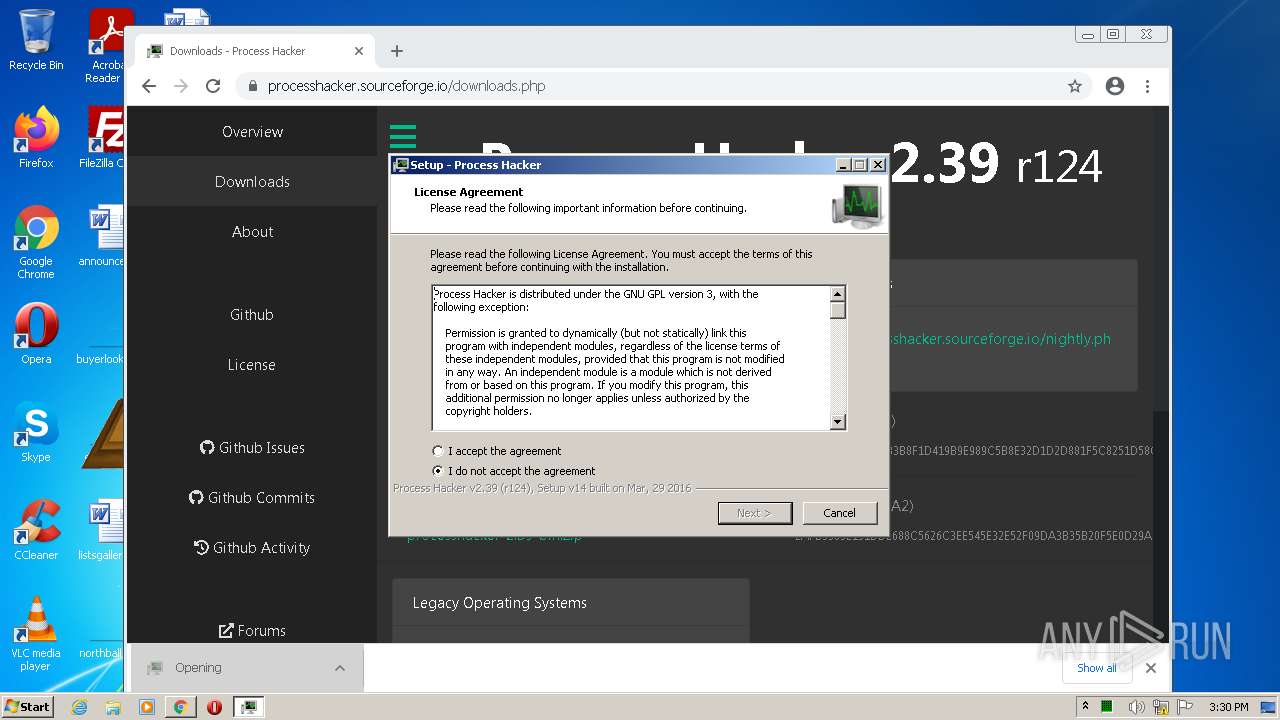The height and width of the screenshot is (720, 1280).
Task: Select the Downloads - Process Hacker tab
Action: [x=255, y=51]
